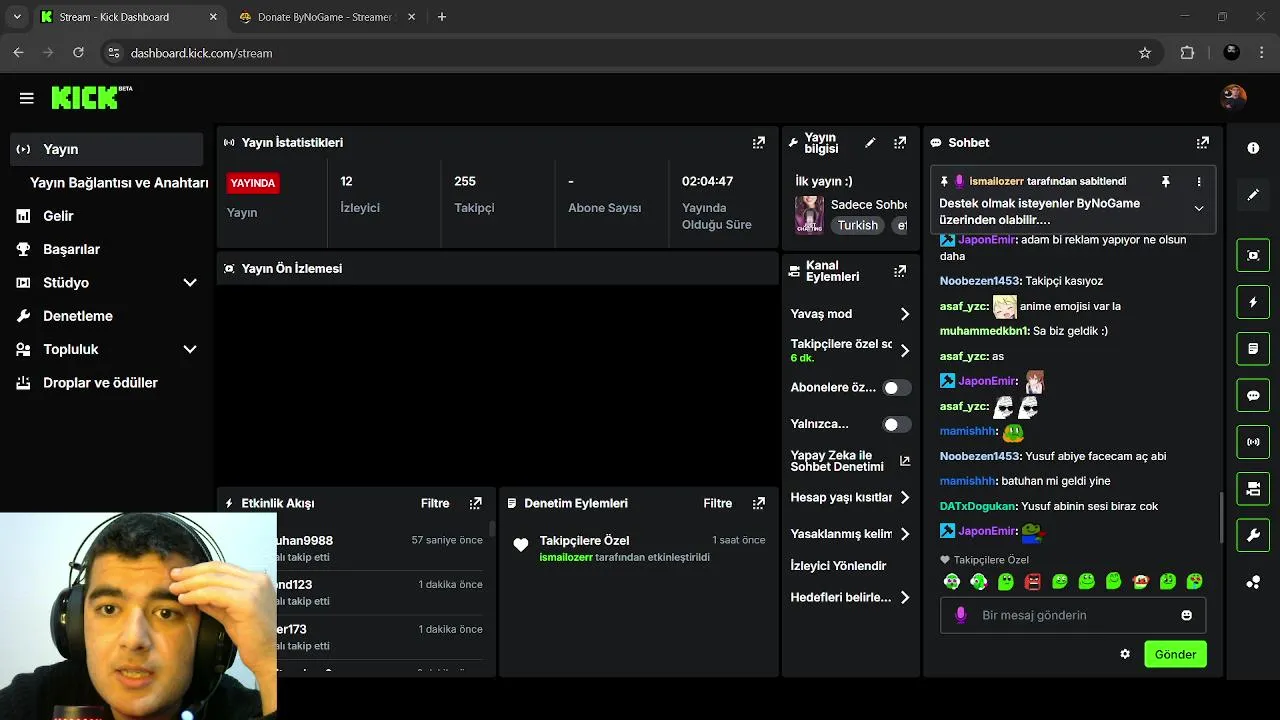Open the browser tab search dropdown
This screenshot has width=1280, height=720.
tap(17, 17)
